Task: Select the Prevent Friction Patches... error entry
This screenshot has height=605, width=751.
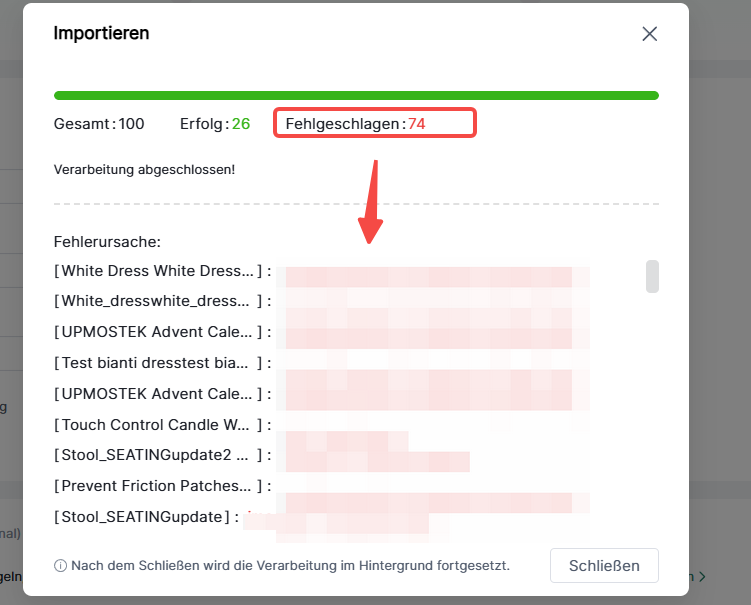Action: (x=163, y=486)
